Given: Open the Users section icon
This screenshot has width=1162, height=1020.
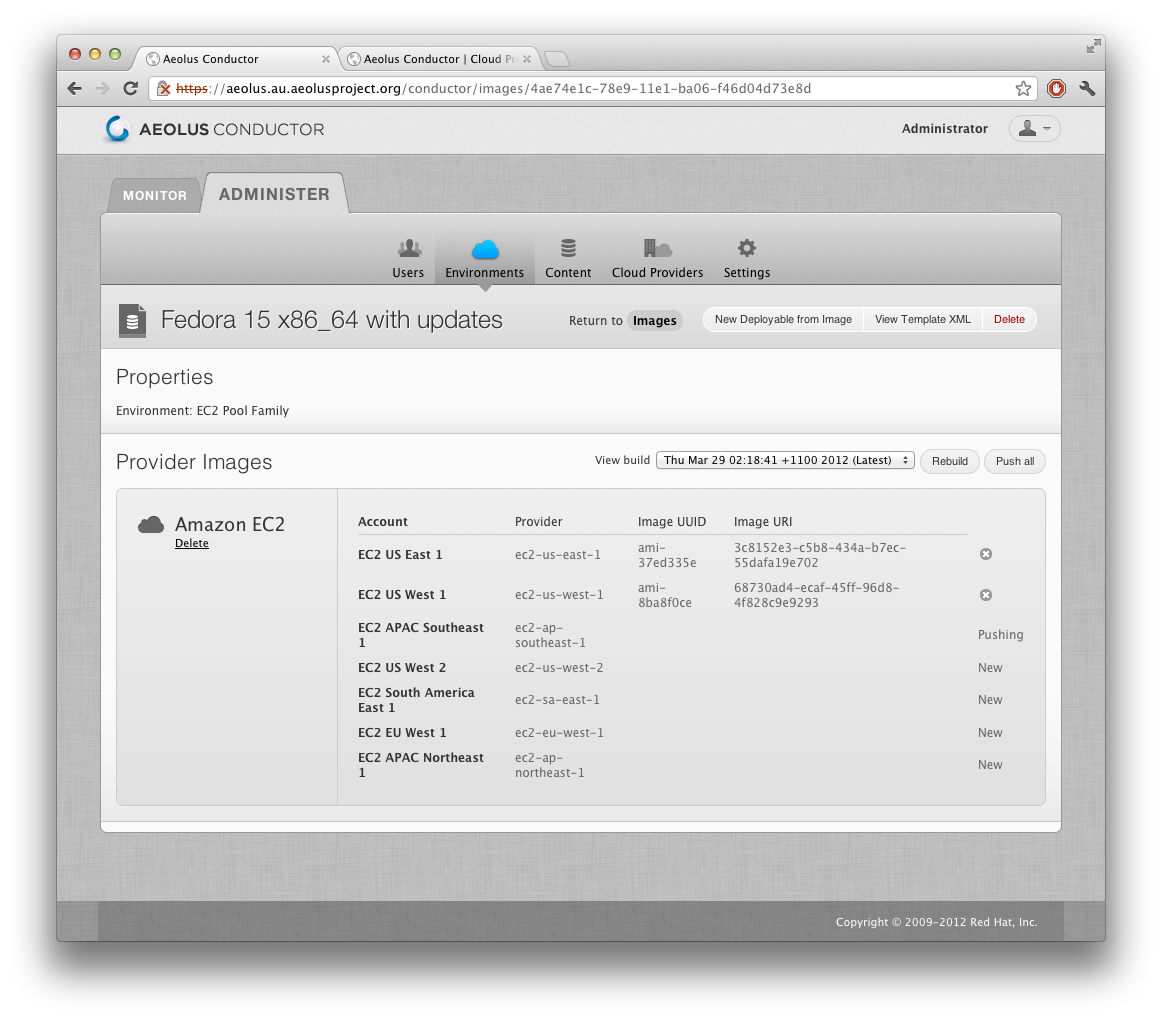Looking at the screenshot, I should pyautogui.click(x=408, y=248).
